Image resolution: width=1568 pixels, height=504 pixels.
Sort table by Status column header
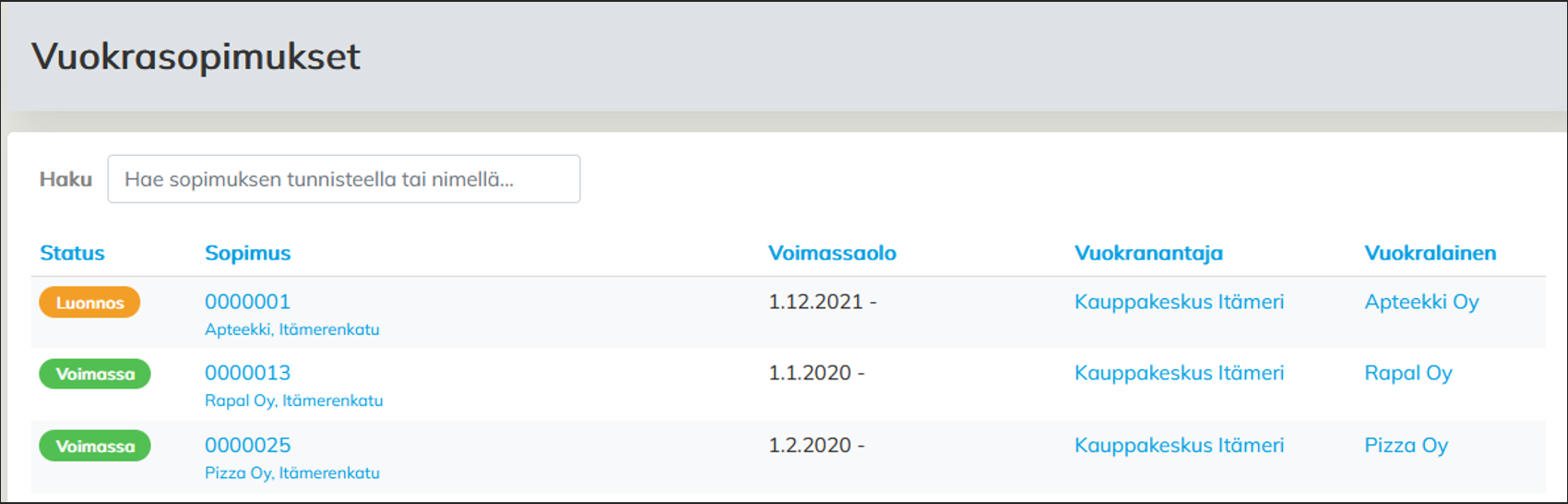pyautogui.click(x=72, y=253)
